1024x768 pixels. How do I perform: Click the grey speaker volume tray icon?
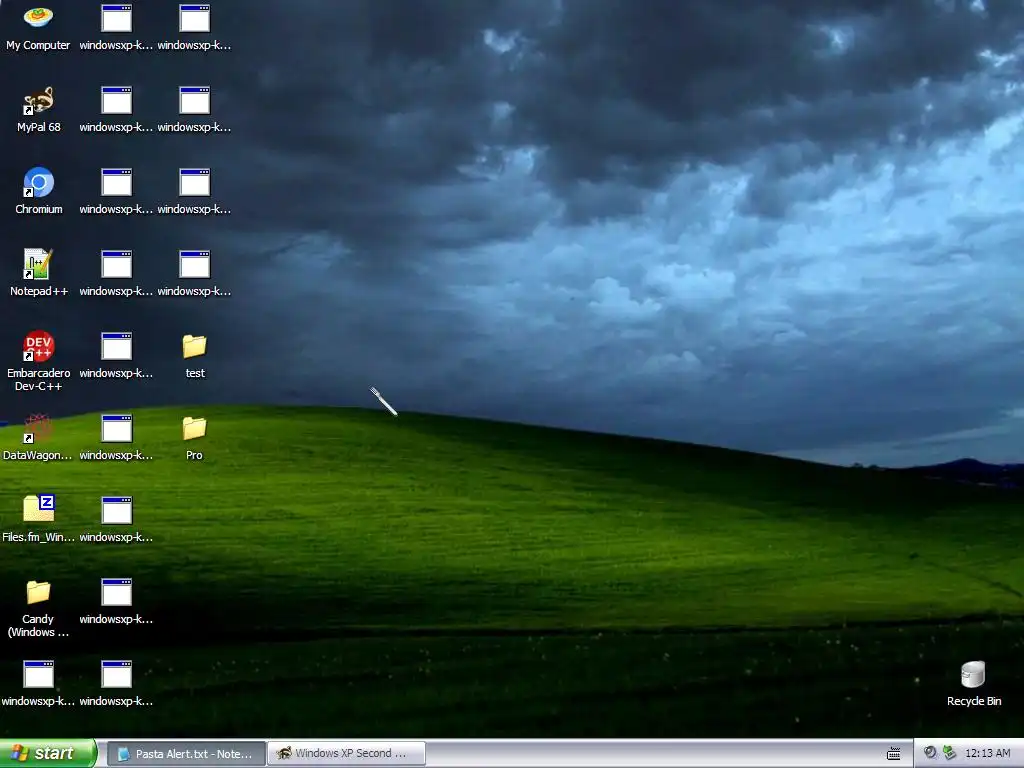(x=930, y=753)
